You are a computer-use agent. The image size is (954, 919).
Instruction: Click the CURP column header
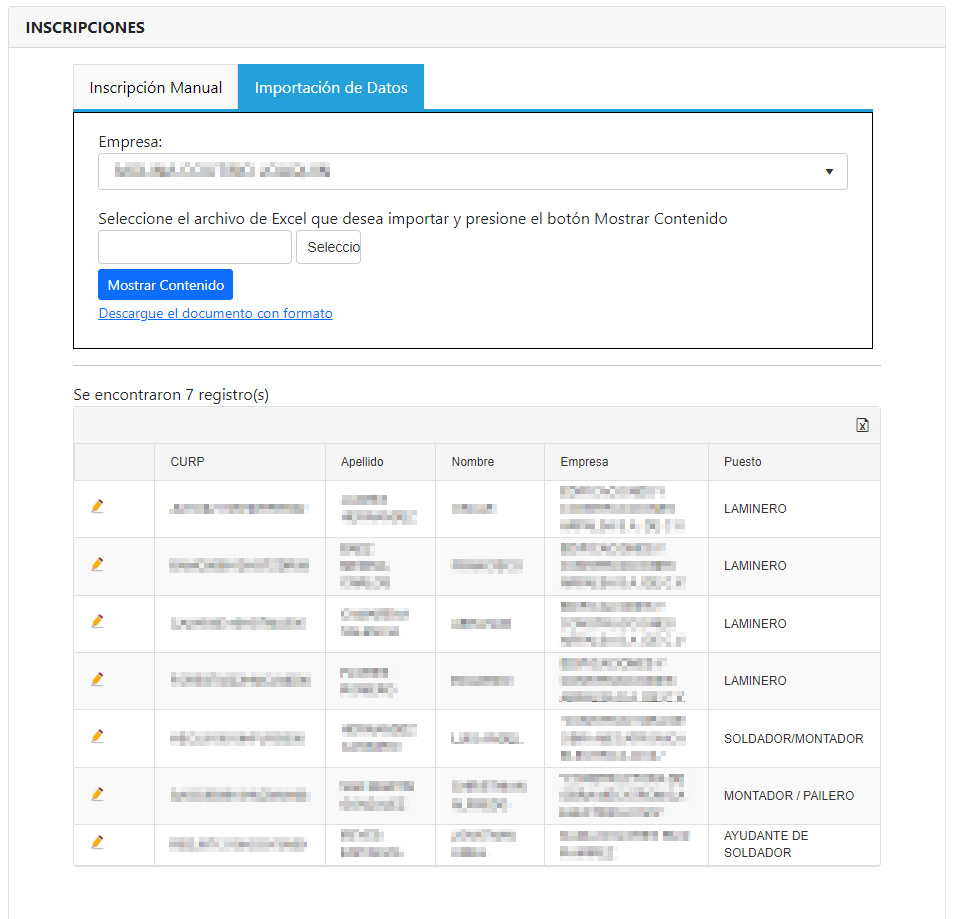(187, 462)
